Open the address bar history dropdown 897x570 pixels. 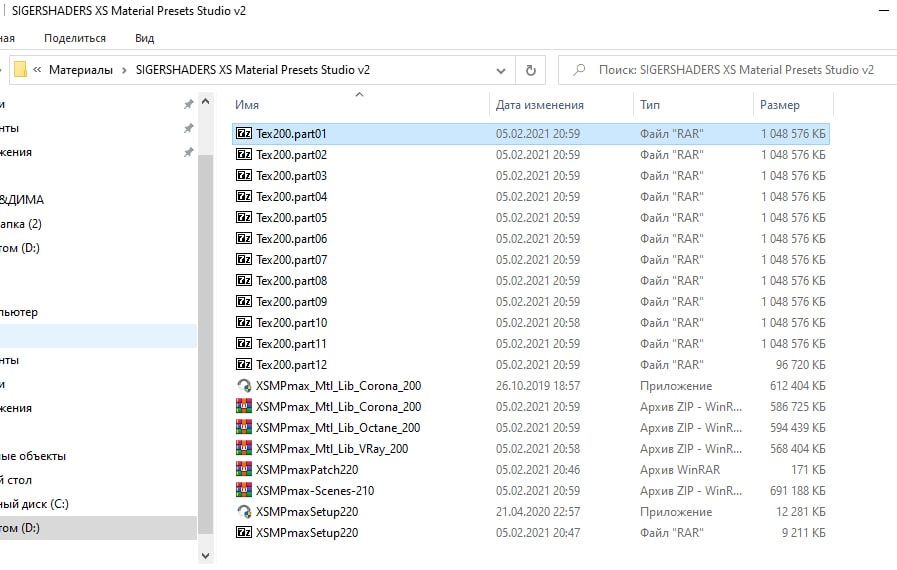point(501,70)
